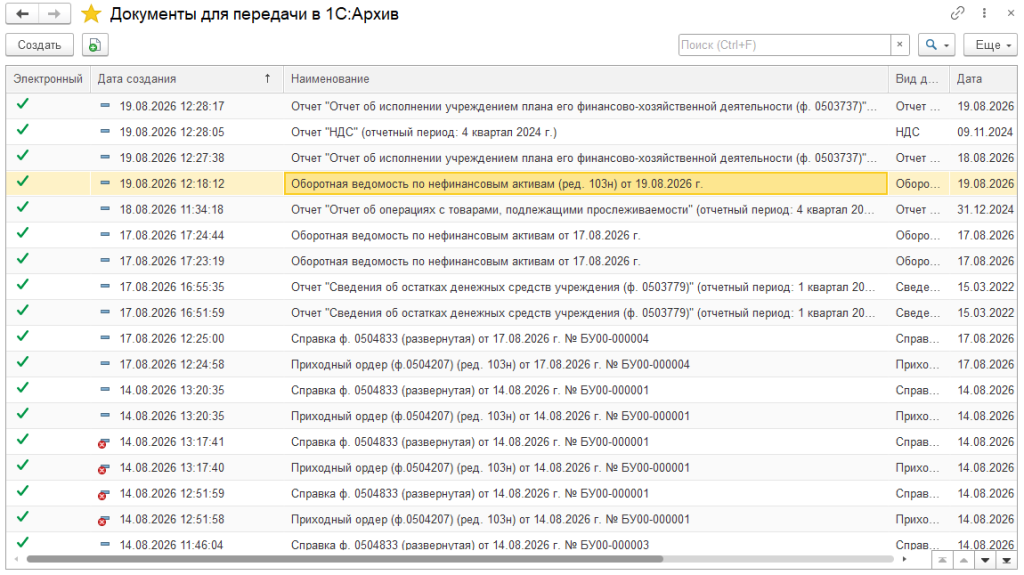Click the deleted-mark icon beside 14.08.2026 12:51:59
Screen dimensions: 1024x575
pyautogui.click(x=103, y=494)
